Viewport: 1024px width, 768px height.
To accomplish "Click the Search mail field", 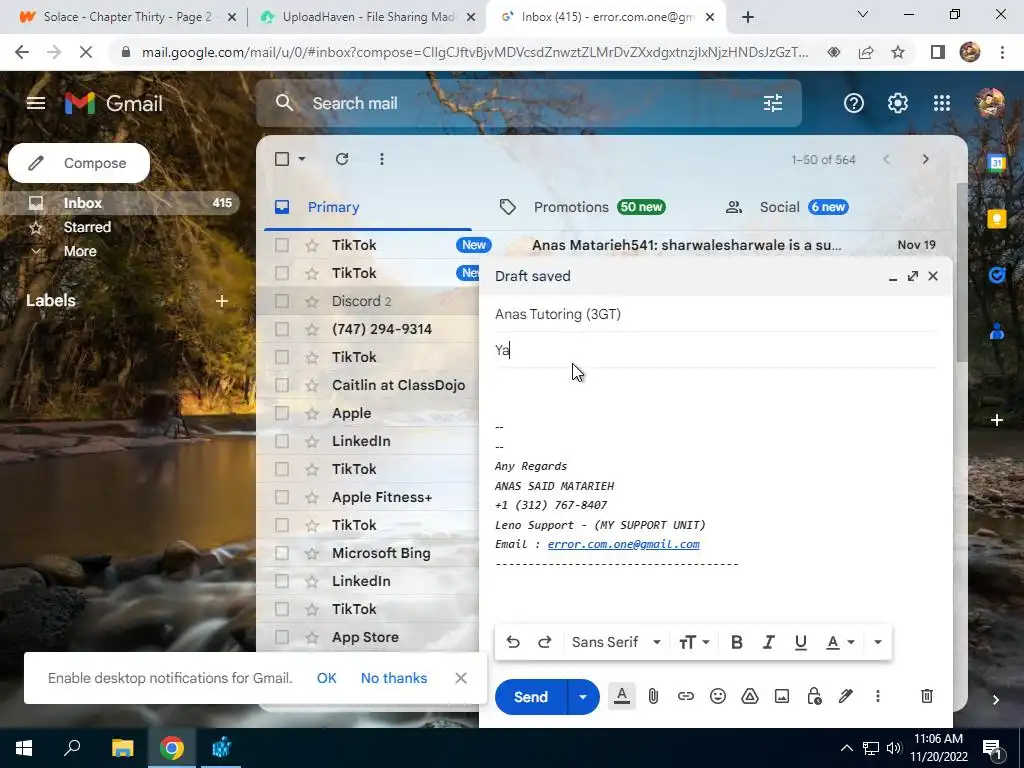I will (x=529, y=103).
